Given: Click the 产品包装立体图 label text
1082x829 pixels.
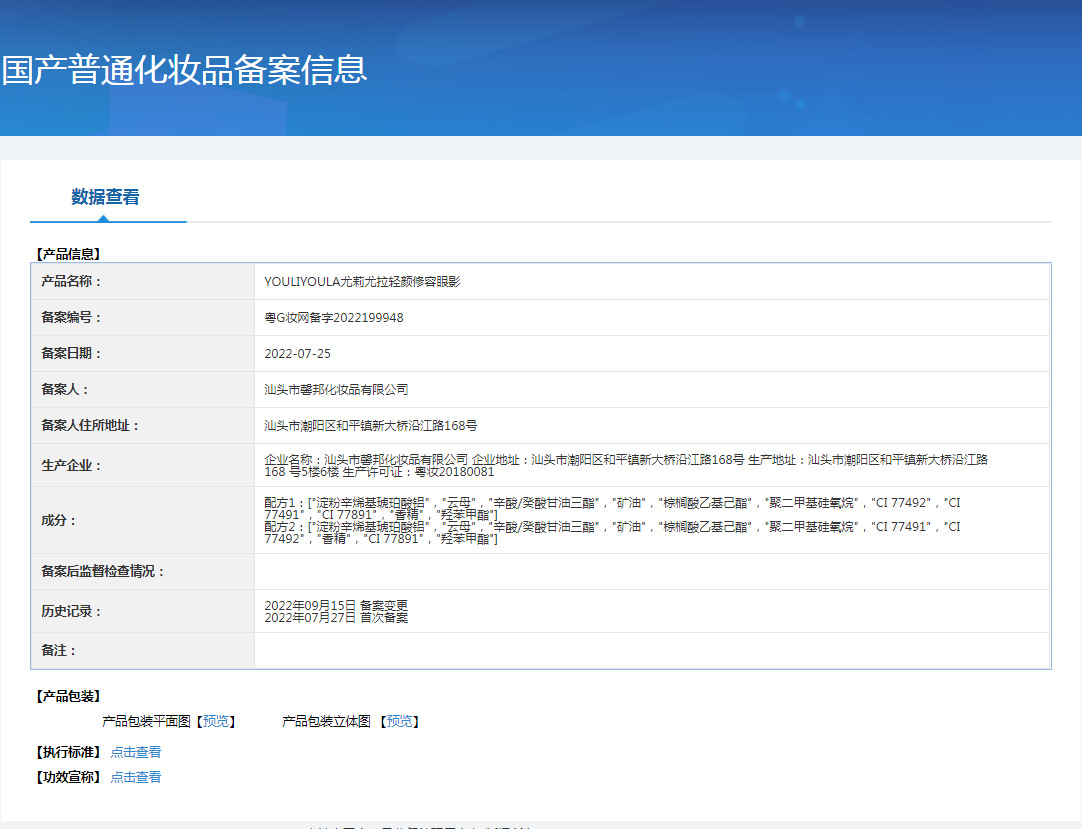Looking at the screenshot, I should tap(326, 721).
